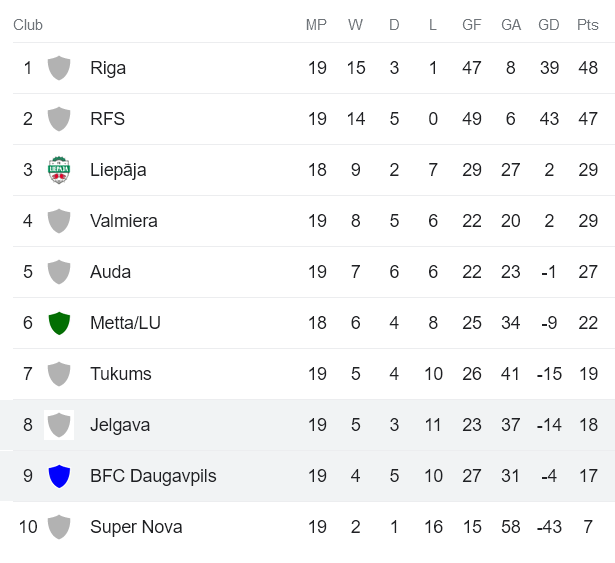Click the Riga club crest icon
Viewport: 615px width, 563px height.
(x=59, y=68)
